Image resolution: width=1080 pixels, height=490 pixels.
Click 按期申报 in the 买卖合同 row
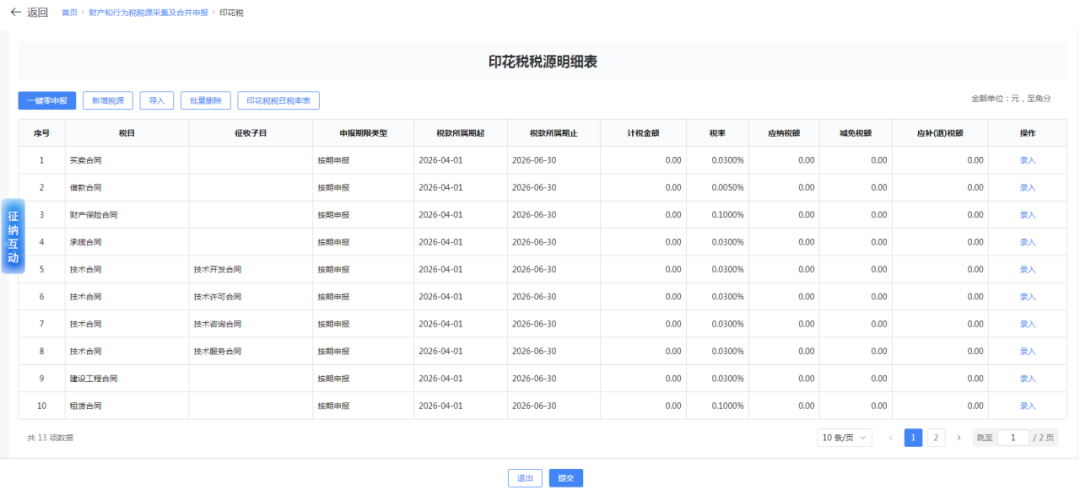pos(333,161)
